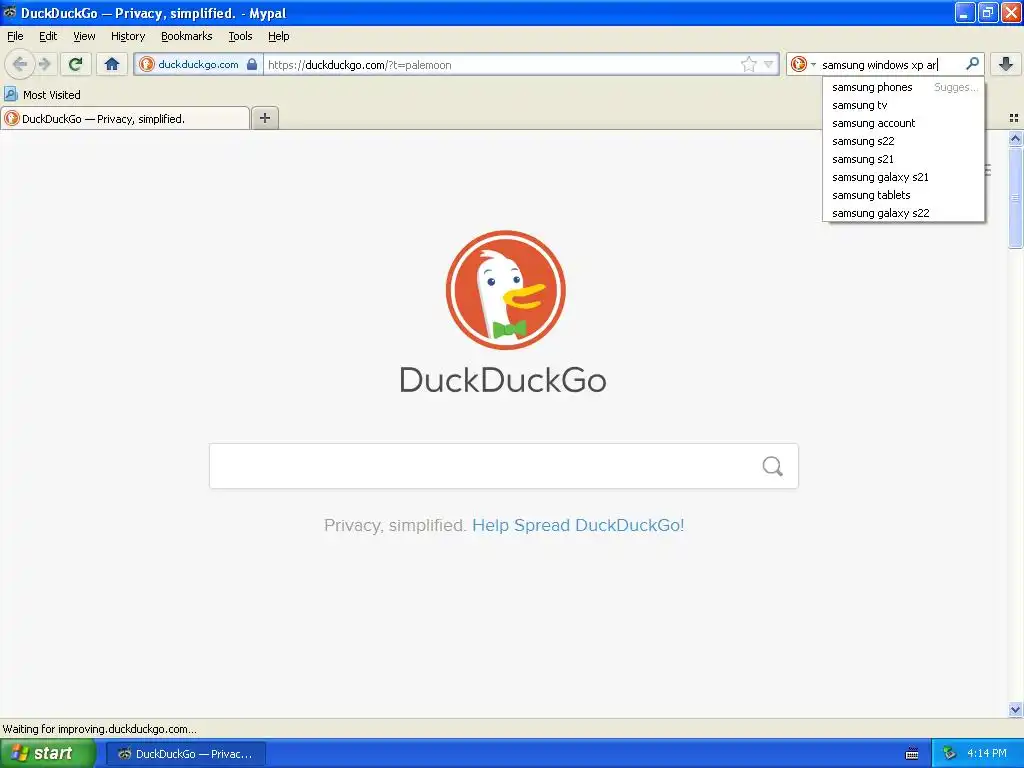This screenshot has height=768, width=1024.
Task: Click the DuckDuckGo duck logo
Action: (505, 289)
